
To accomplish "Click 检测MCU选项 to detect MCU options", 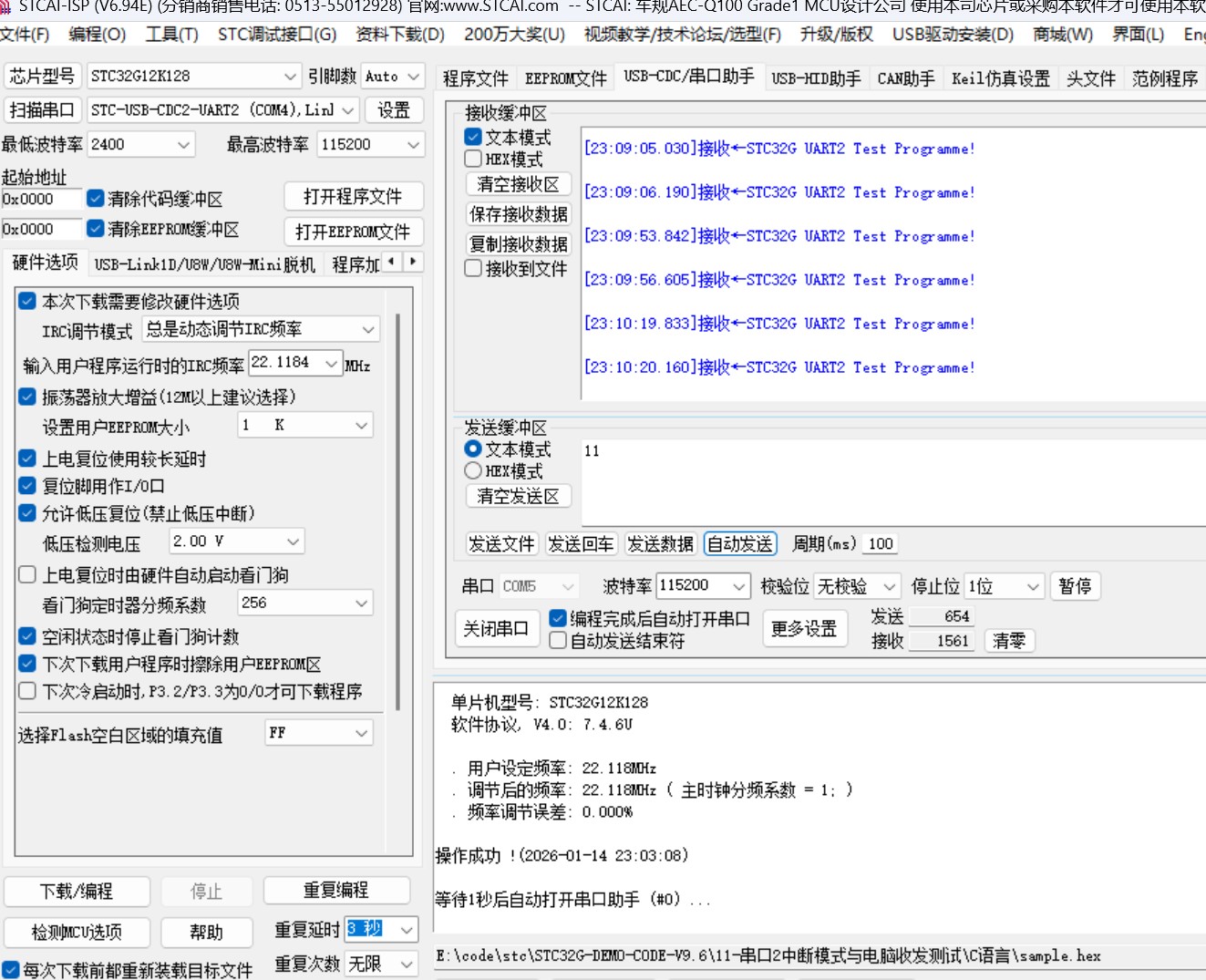I will click(77, 932).
